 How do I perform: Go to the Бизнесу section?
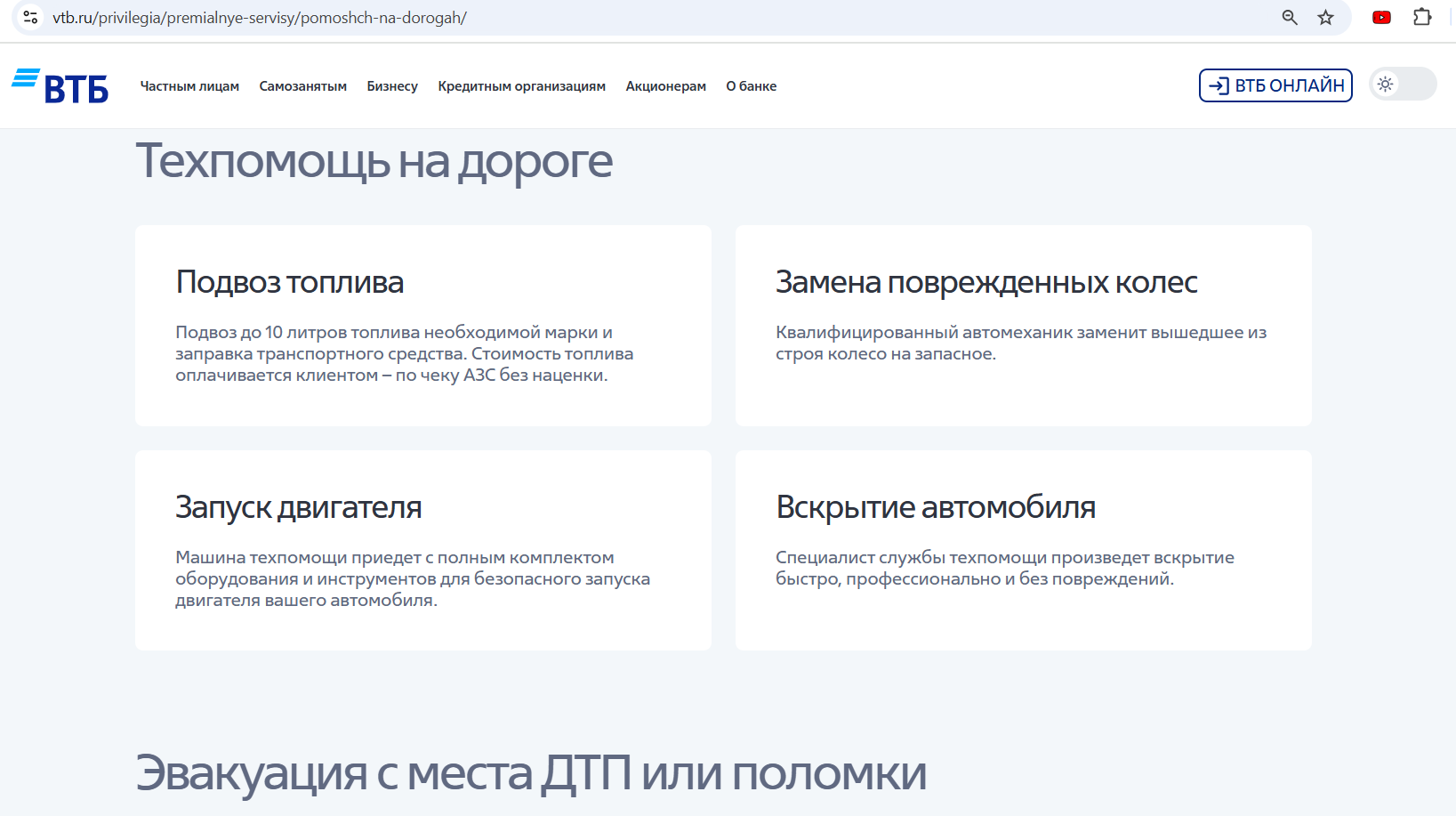pyautogui.click(x=392, y=86)
